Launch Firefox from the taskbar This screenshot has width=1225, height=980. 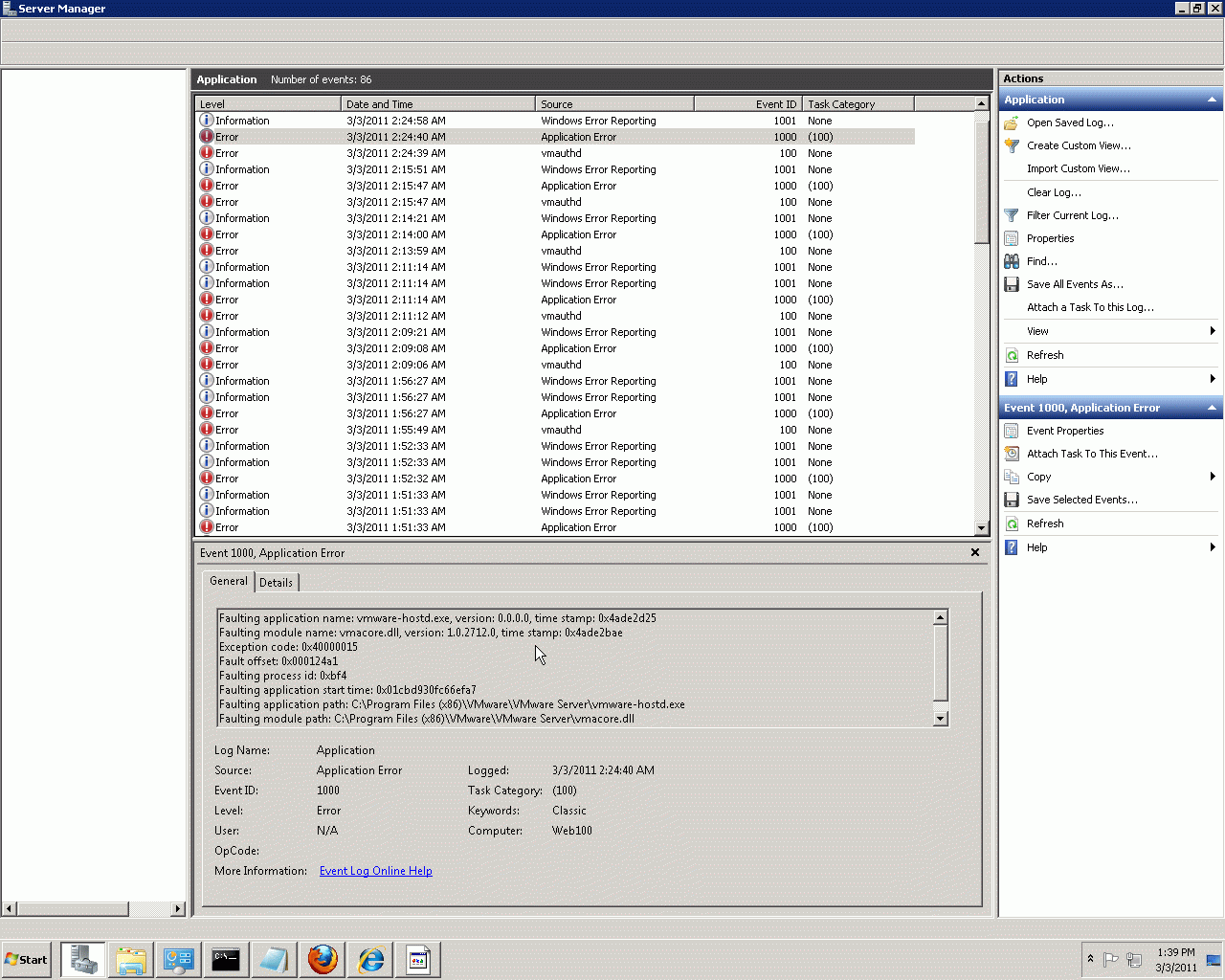point(323,959)
